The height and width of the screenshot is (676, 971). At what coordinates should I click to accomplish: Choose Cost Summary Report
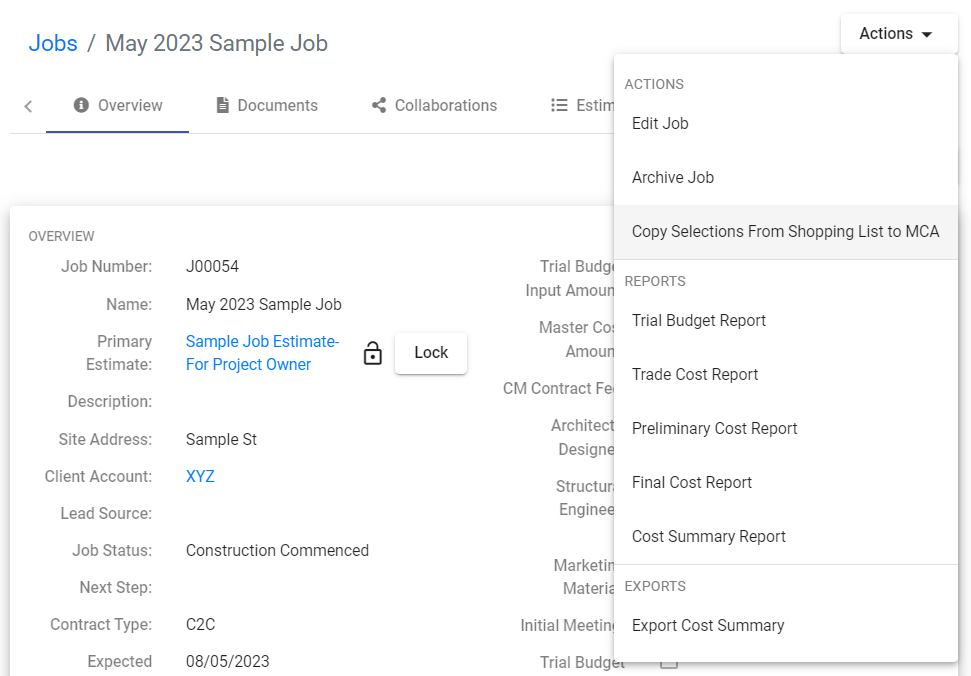709,537
